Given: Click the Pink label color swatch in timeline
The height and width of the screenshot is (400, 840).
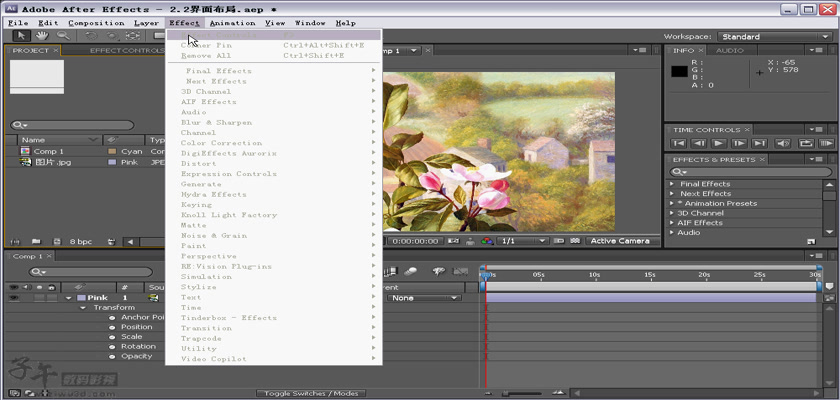Looking at the screenshot, I should [81, 298].
